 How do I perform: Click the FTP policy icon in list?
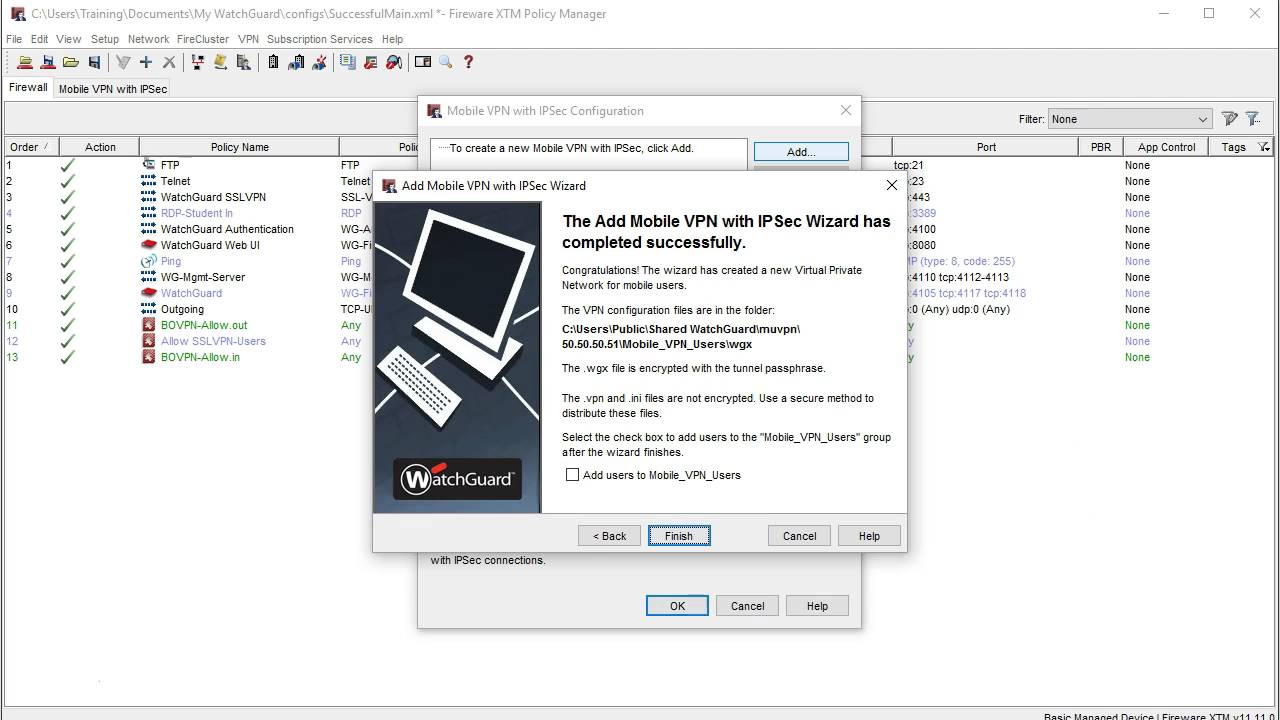click(149, 165)
